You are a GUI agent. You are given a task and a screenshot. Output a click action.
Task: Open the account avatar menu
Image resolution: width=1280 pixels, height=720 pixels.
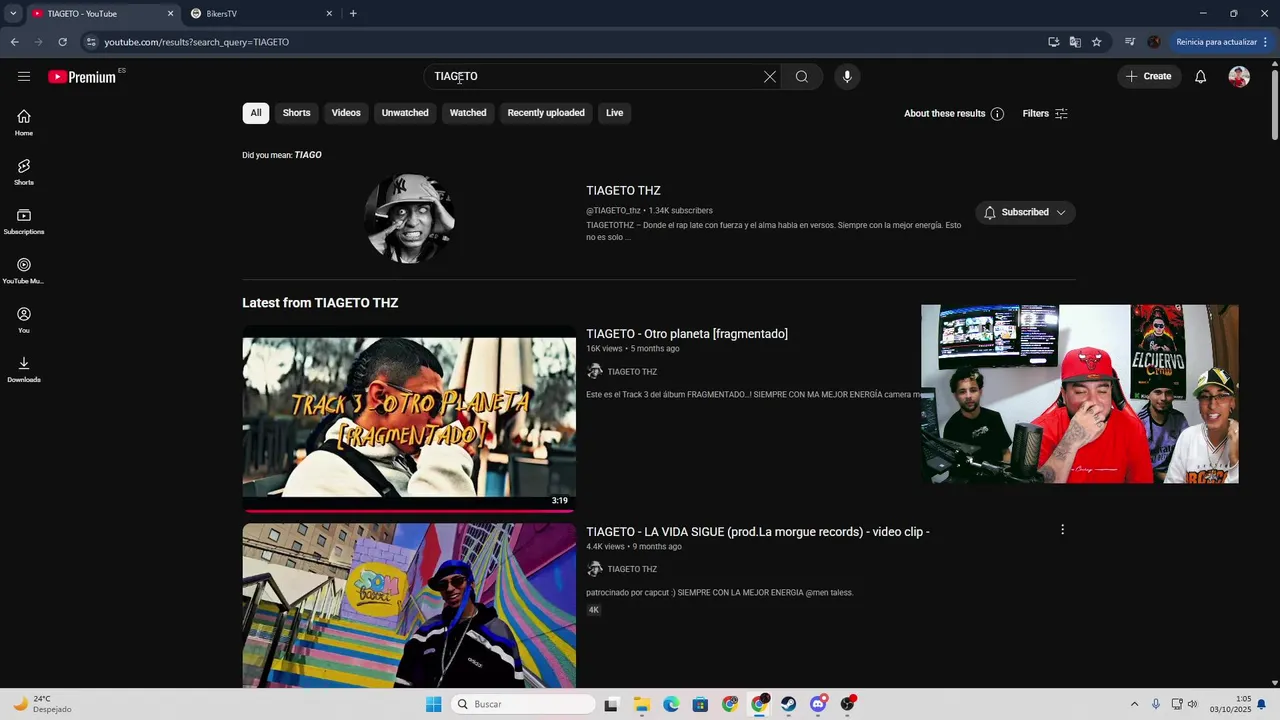pyautogui.click(x=1239, y=77)
